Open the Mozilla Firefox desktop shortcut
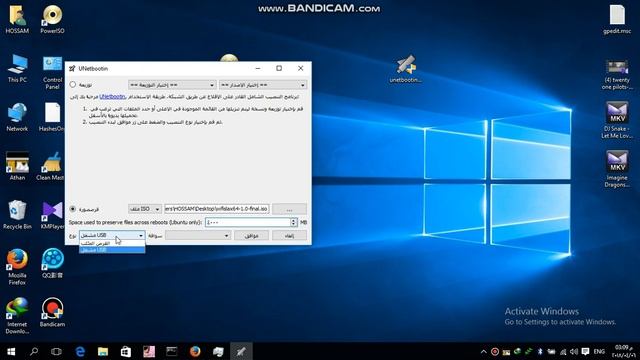The image size is (640, 360). pyautogui.click(x=17, y=267)
